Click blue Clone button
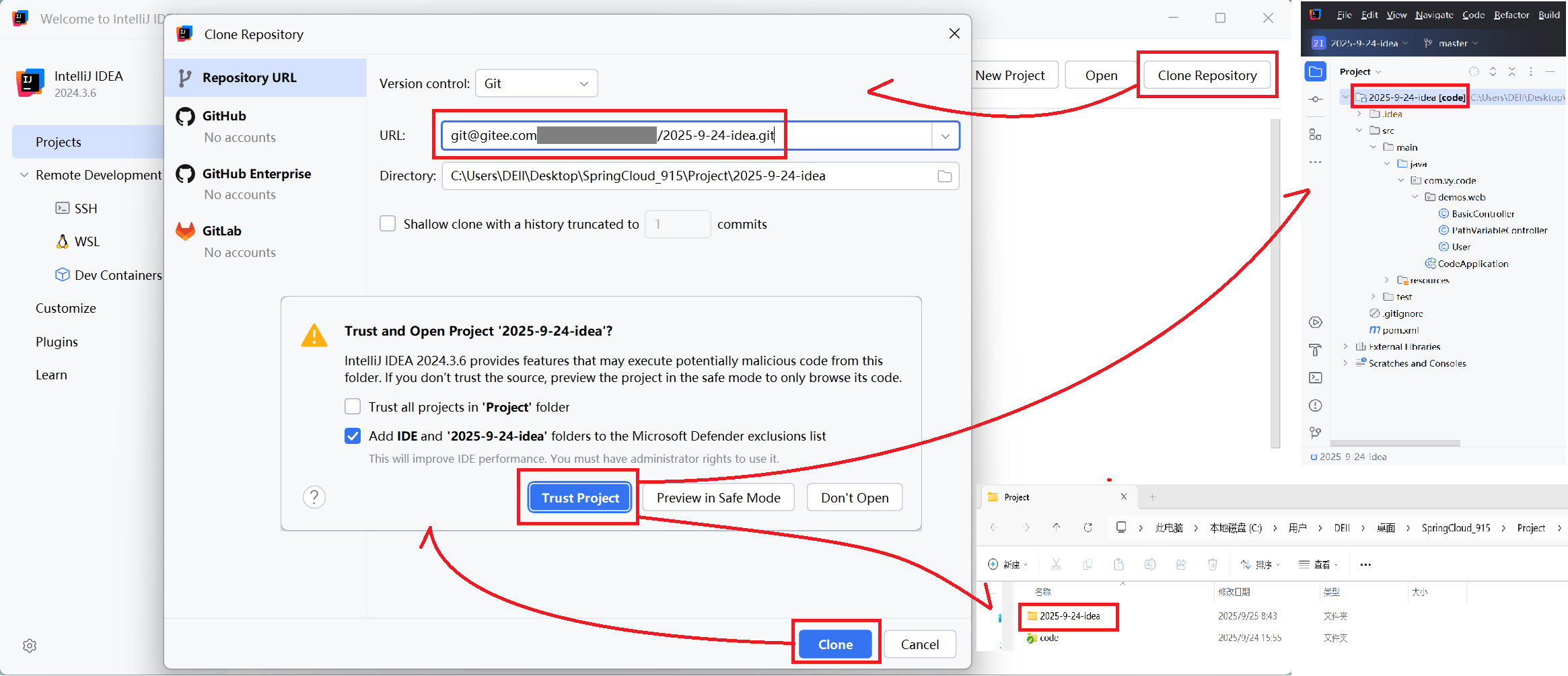The height and width of the screenshot is (676, 1568). [x=835, y=644]
